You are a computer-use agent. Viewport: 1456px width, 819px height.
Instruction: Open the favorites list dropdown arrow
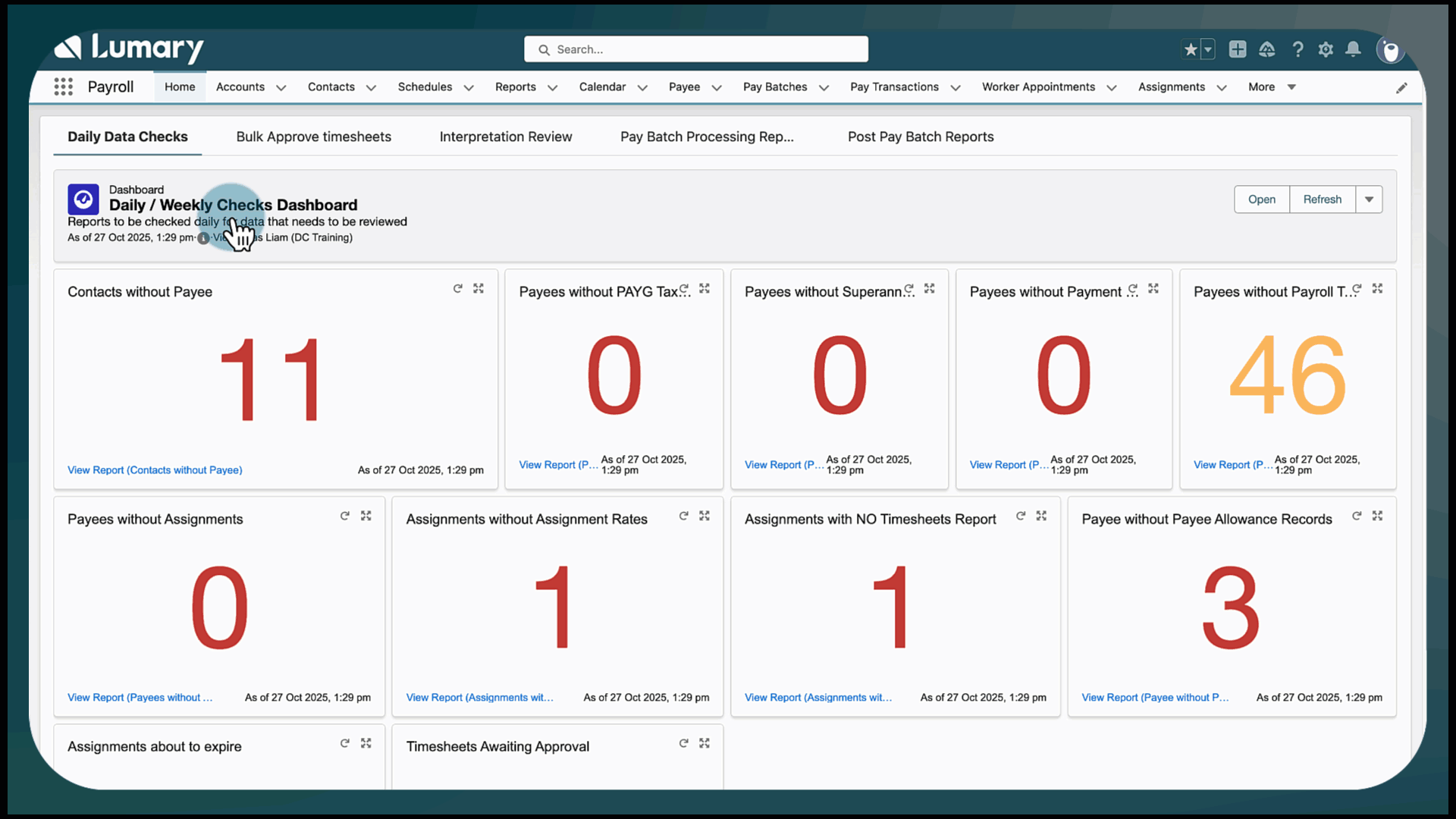tap(1208, 49)
